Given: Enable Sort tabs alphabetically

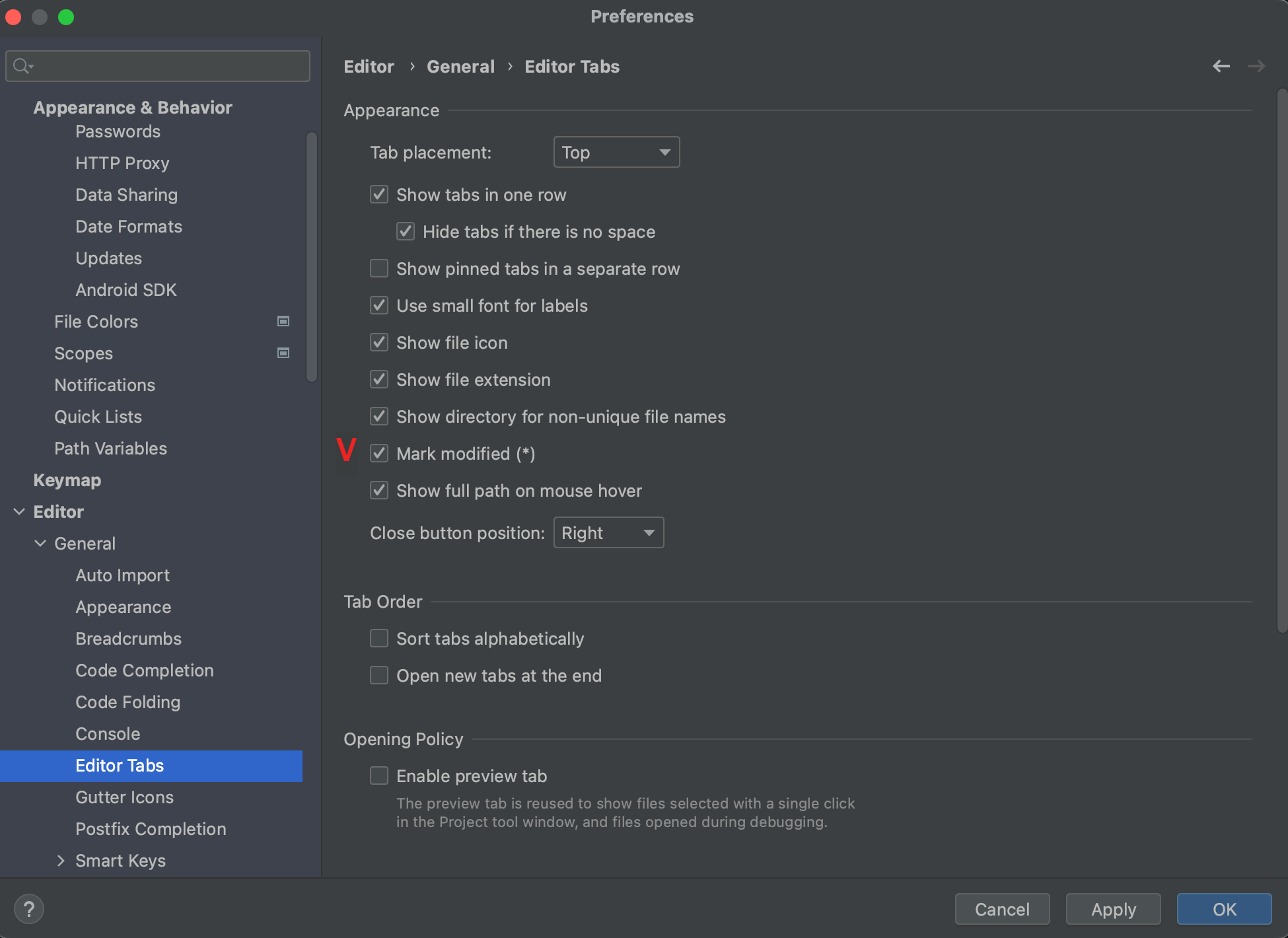Looking at the screenshot, I should click(x=379, y=639).
